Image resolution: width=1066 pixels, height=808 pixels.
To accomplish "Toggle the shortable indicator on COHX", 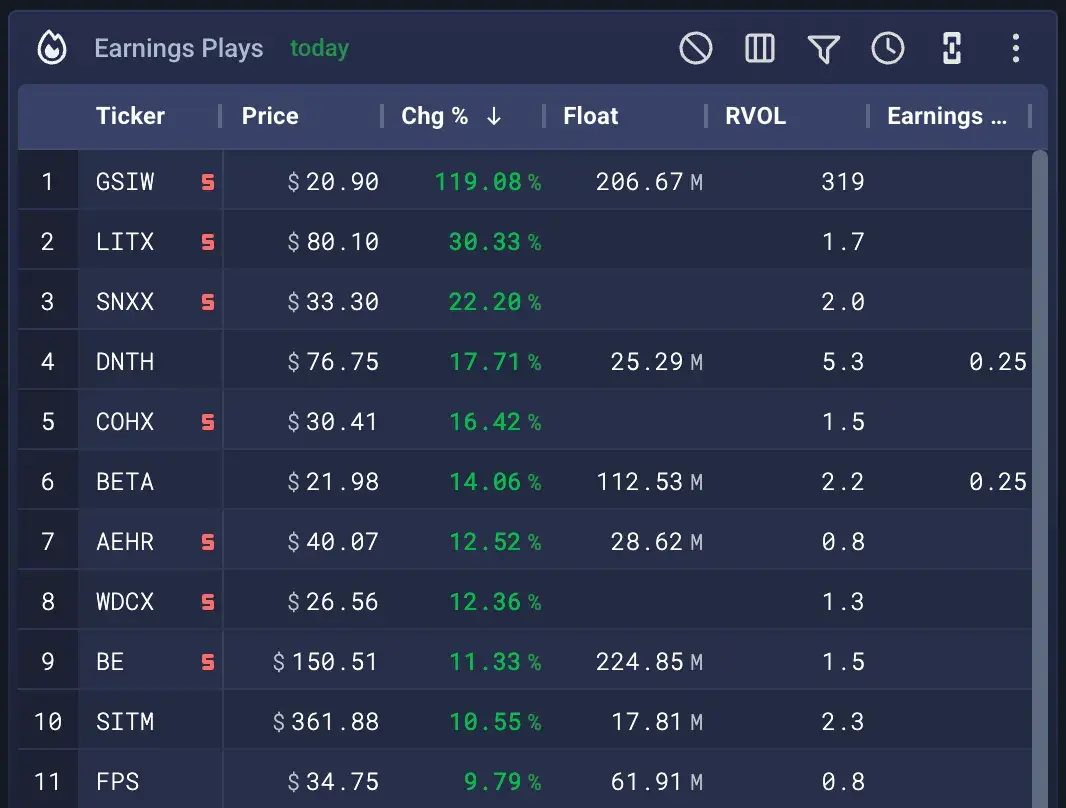I will pos(206,421).
